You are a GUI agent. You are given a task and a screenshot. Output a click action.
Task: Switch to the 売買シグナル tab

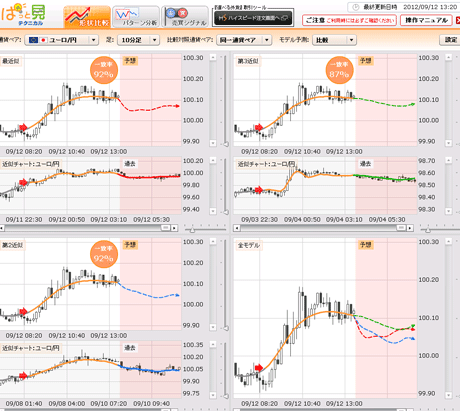[x=185, y=16]
